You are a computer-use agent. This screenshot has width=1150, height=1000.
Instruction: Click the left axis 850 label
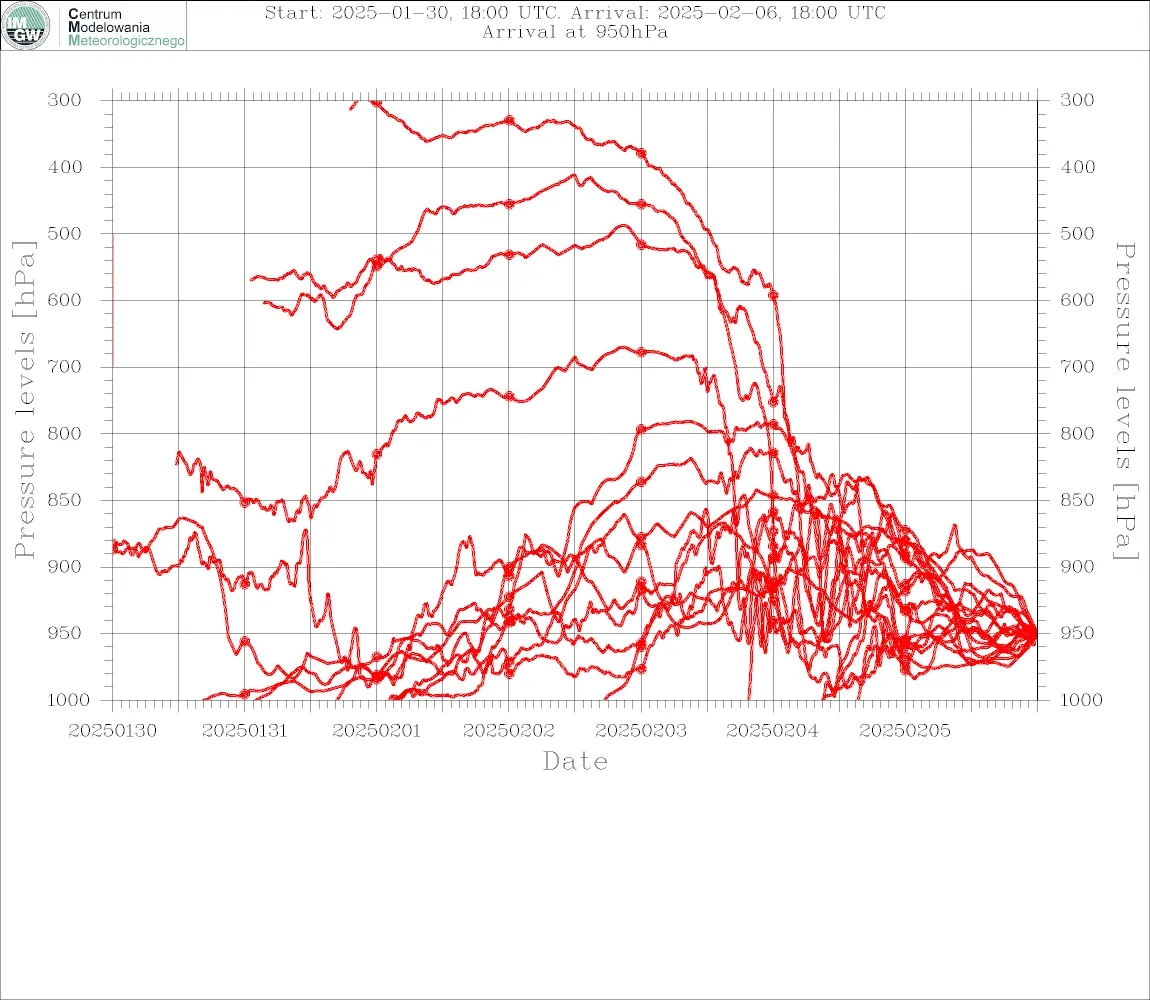[65, 500]
